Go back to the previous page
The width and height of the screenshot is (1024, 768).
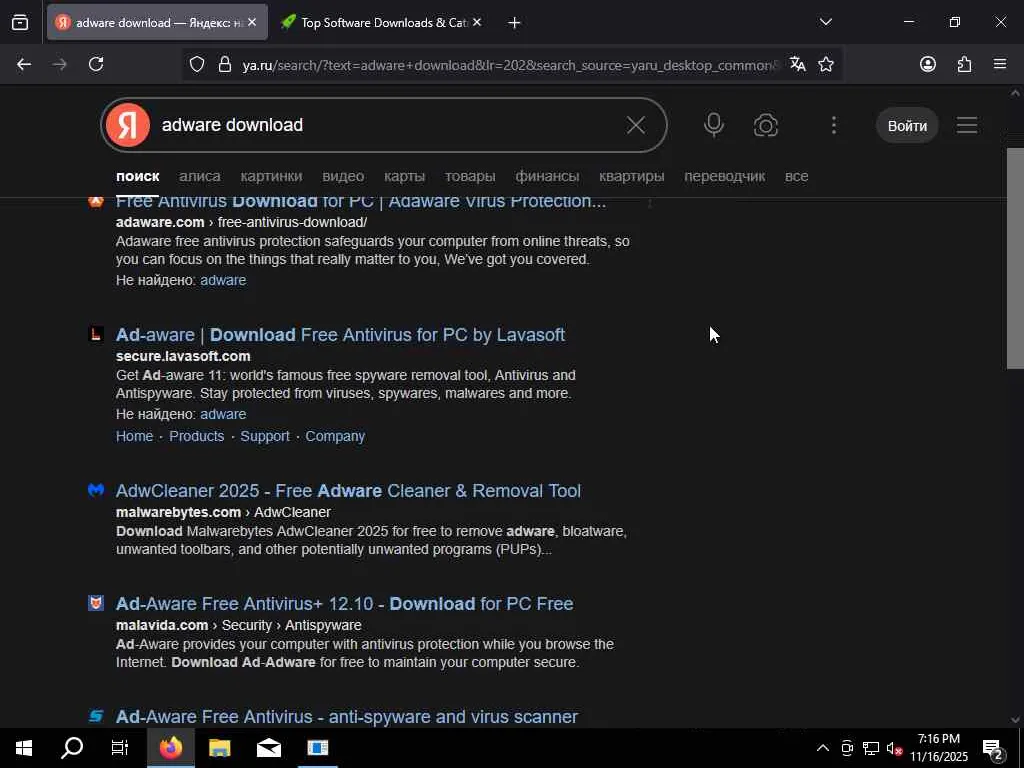(x=24, y=64)
